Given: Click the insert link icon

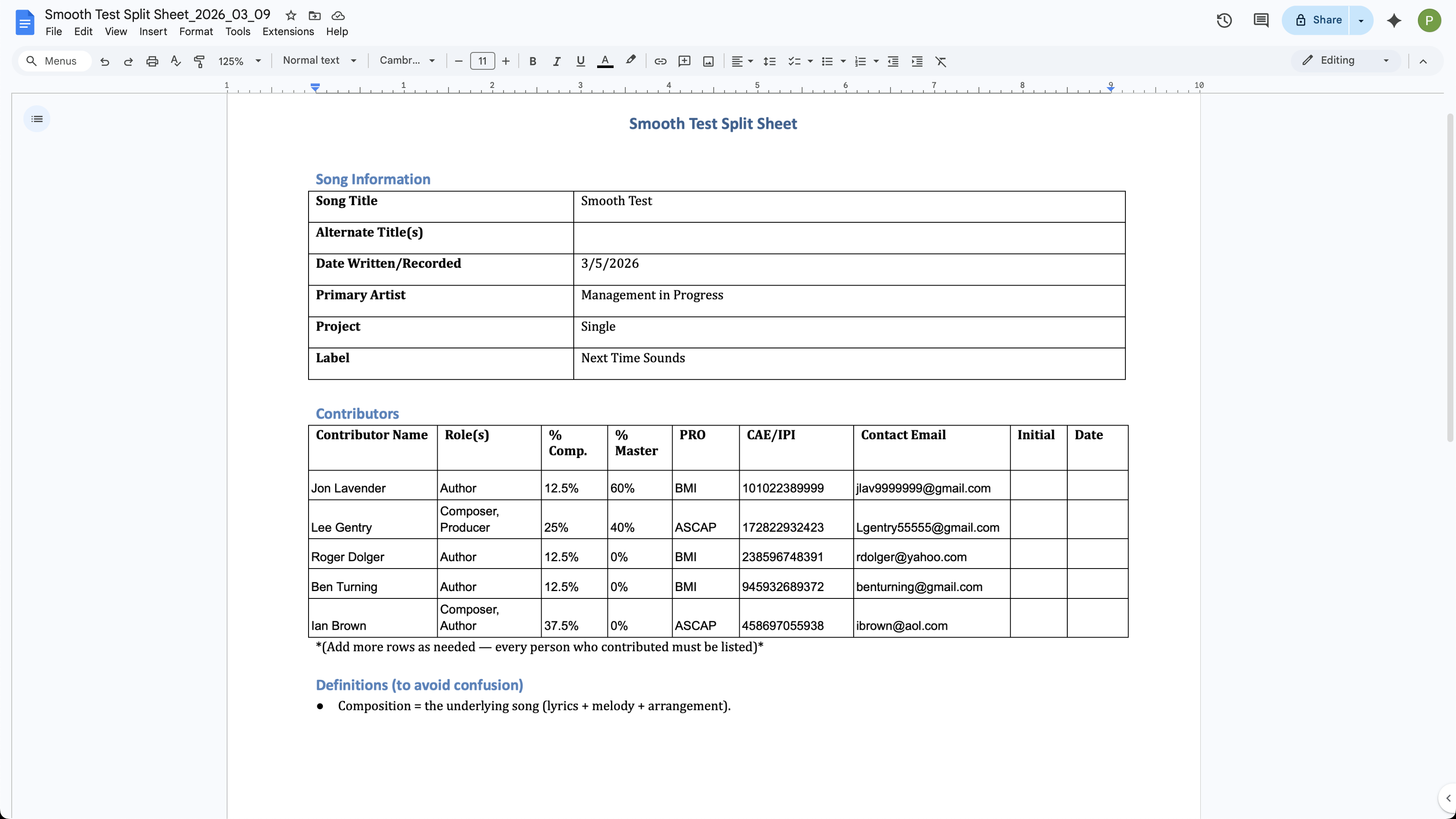Looking at the screenshot, I should tap(660, 61).
